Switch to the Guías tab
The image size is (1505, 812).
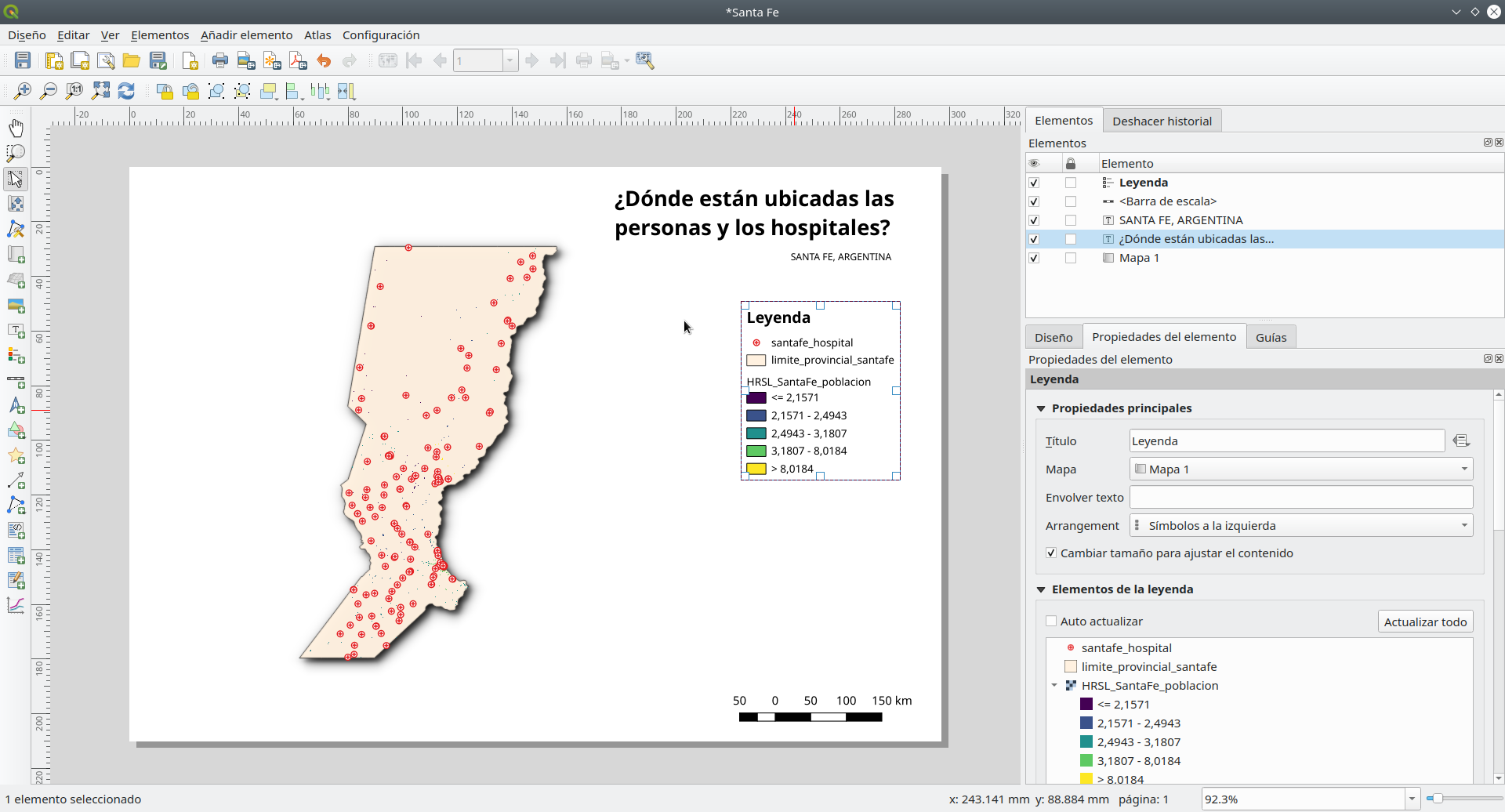click(x=1271, y=338)
